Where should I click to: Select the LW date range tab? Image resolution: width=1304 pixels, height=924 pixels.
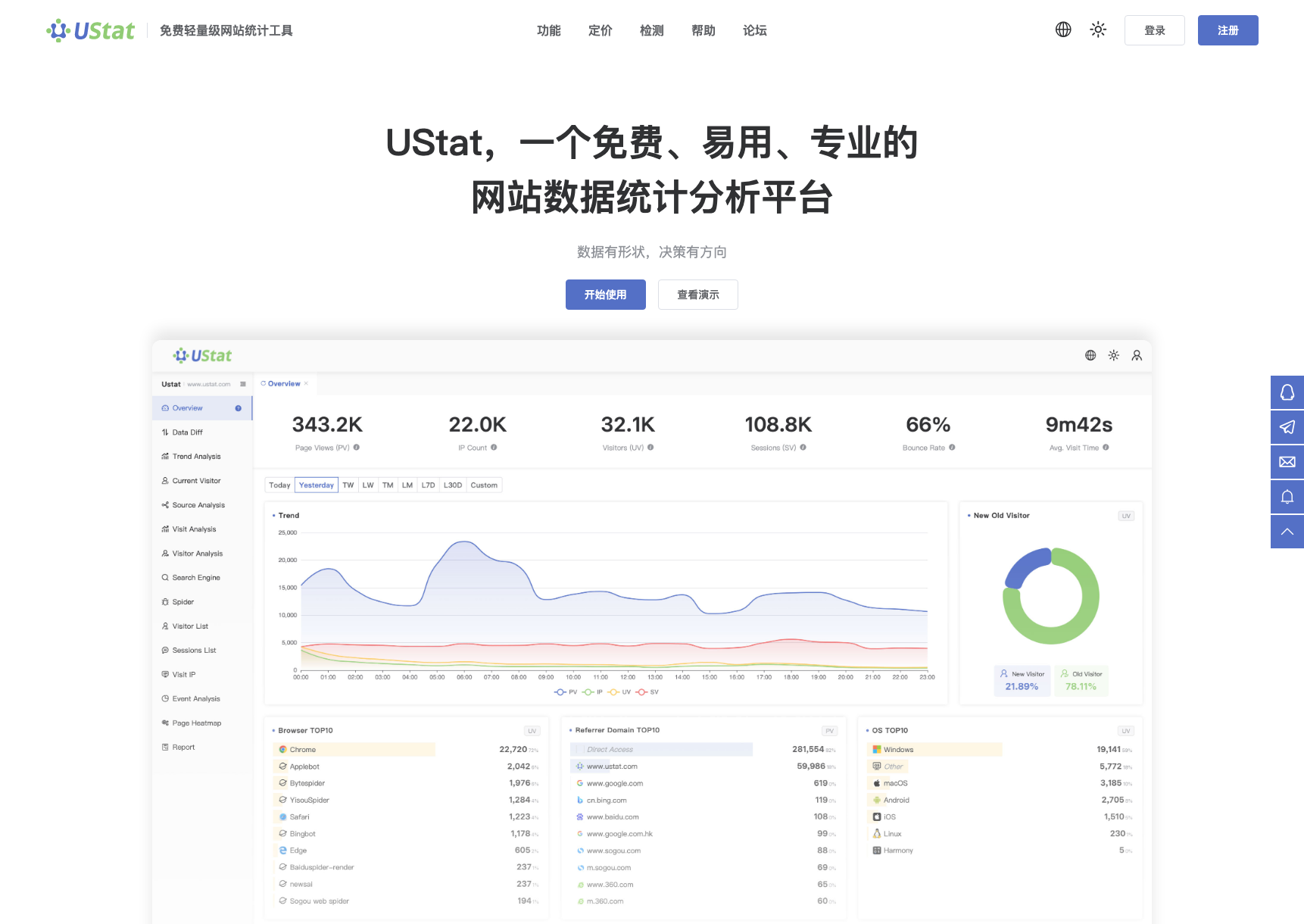click(x=368, y=485)
